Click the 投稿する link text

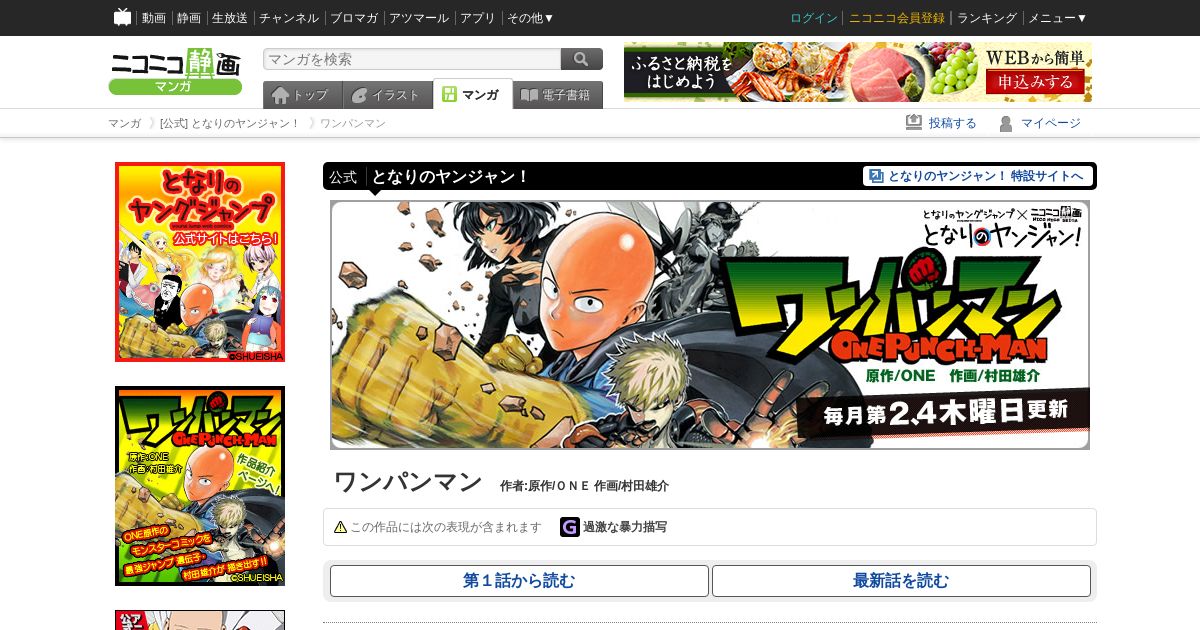pyautogui.click(x=952, y=123)
